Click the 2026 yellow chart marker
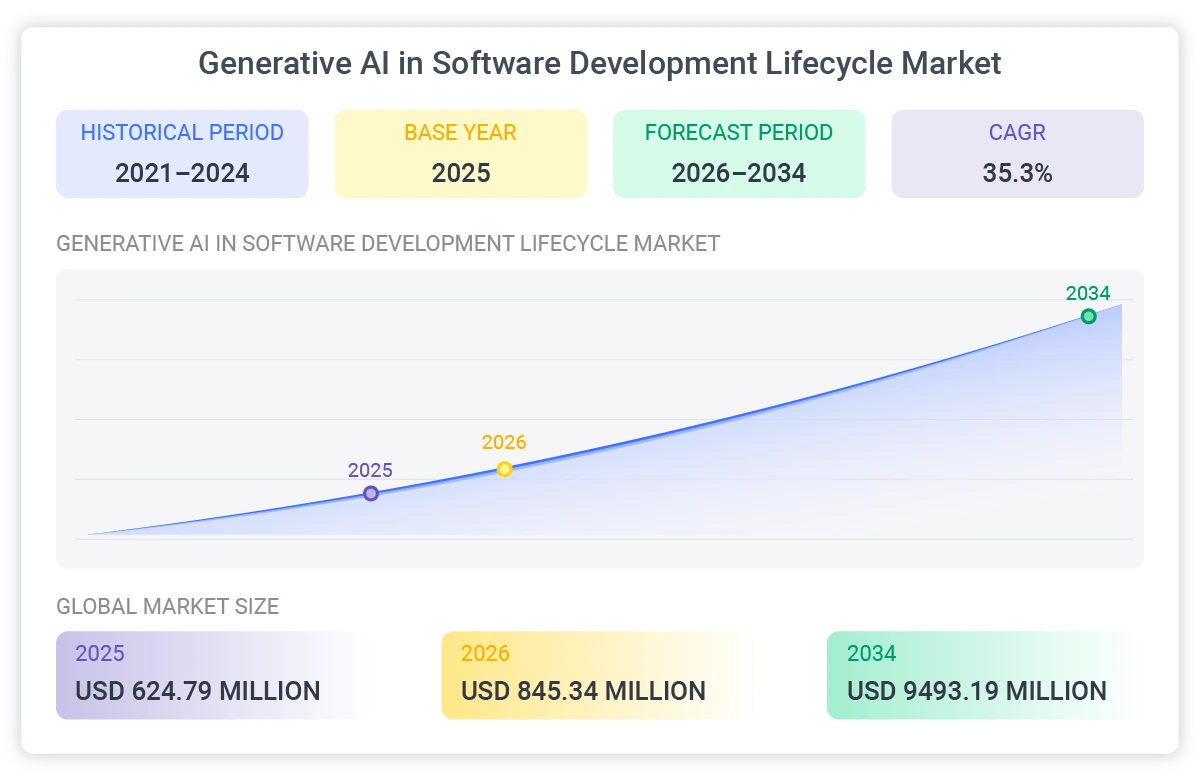1201x781 pixels. coord(505,468)
